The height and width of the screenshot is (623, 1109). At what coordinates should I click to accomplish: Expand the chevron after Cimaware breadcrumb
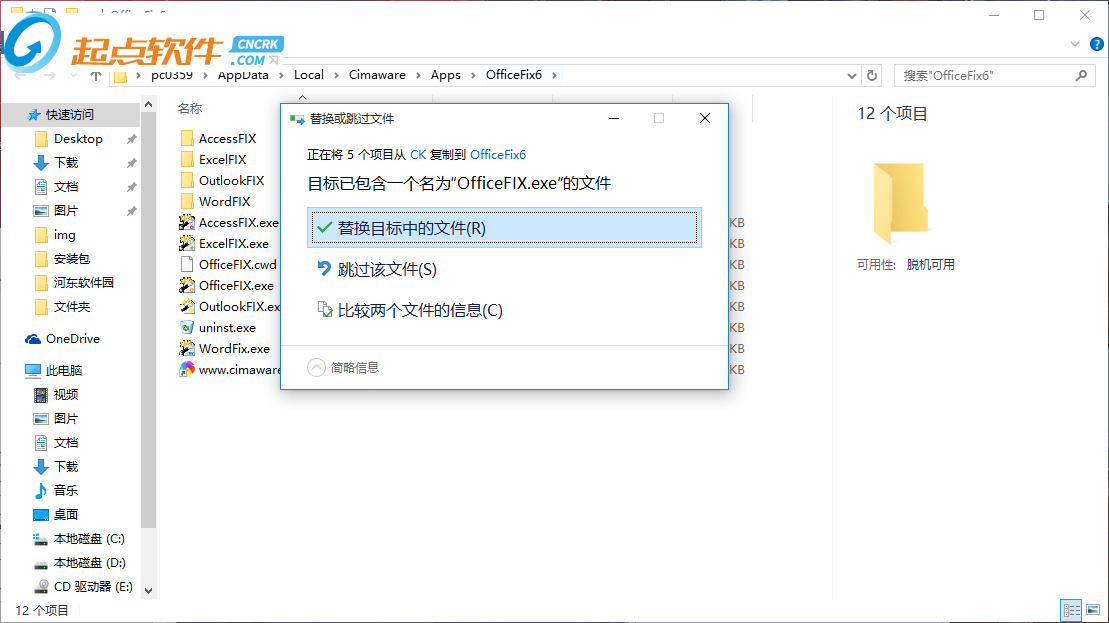419,75
